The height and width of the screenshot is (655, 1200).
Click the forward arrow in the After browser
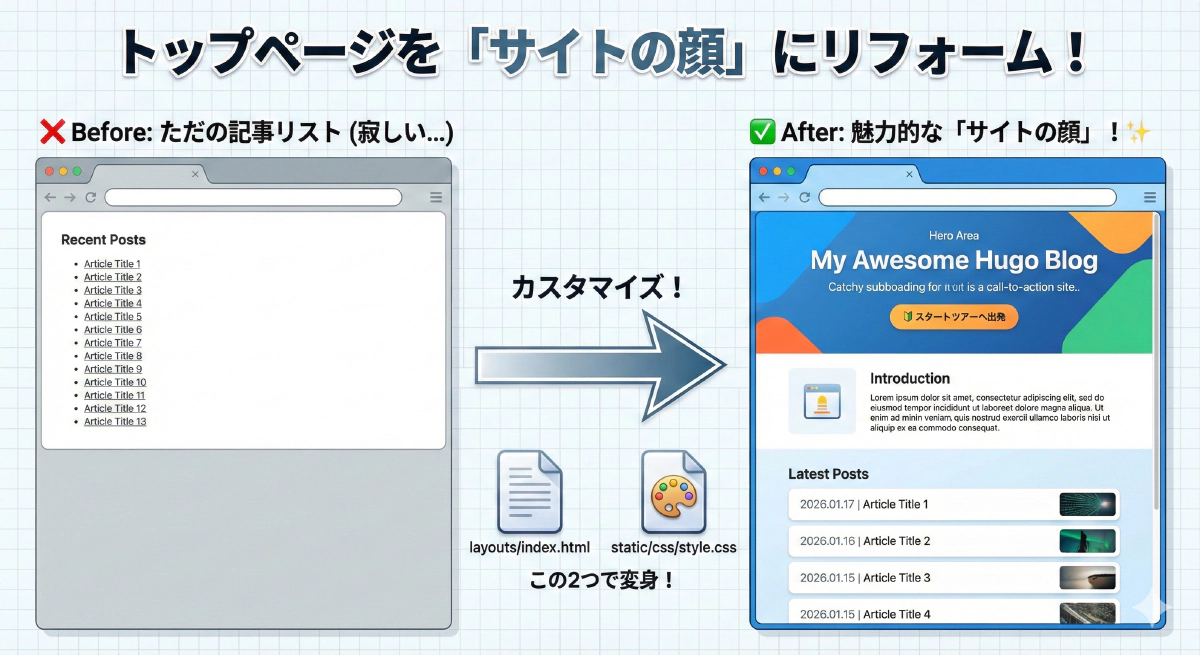tap(784, 197)
